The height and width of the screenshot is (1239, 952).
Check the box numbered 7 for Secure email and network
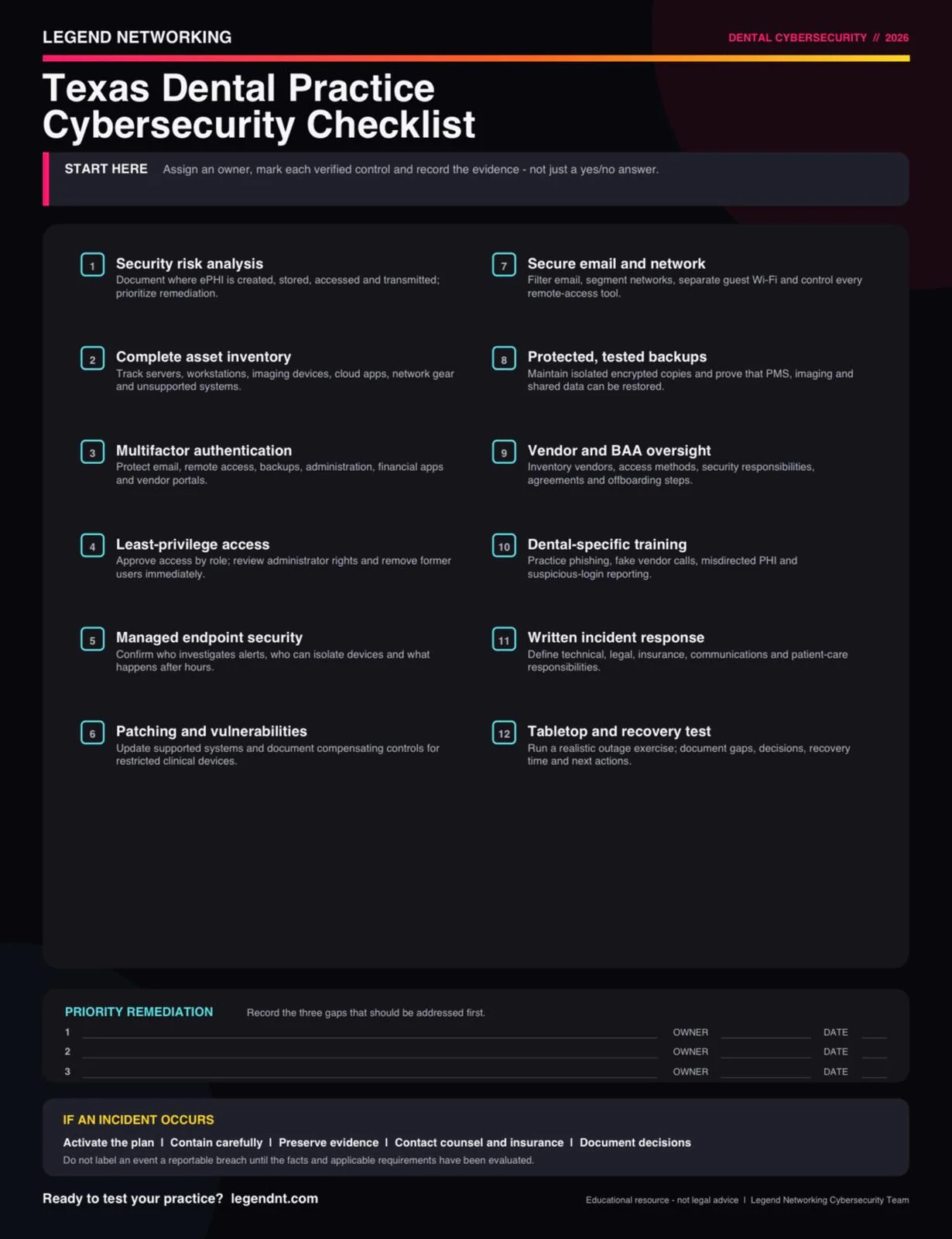click(504, 265)
